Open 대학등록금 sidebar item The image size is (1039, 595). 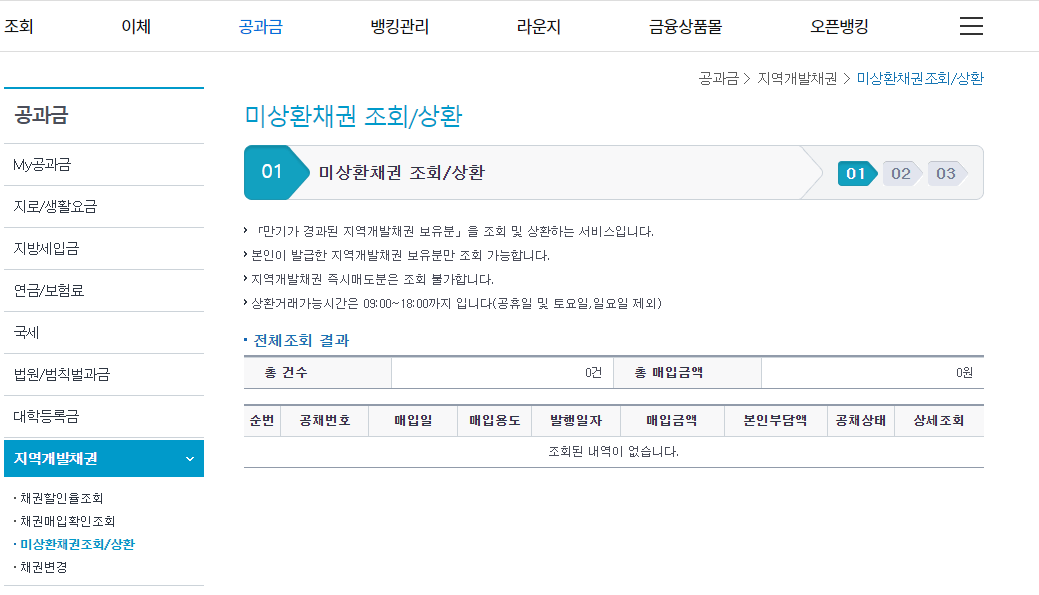coord(104,416)
